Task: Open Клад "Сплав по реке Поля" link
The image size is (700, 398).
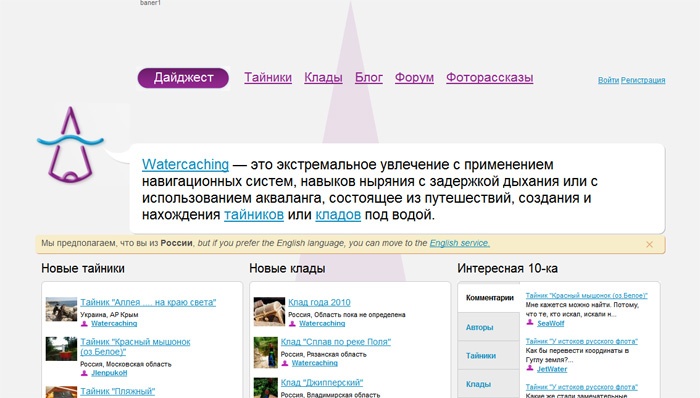Action: coord(336,342)
